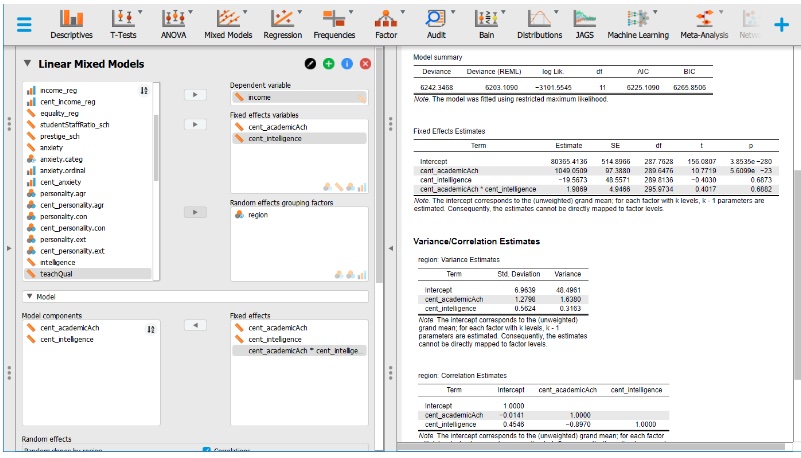Screen dimensions: 801x458
Task: Click the available variables list scrollbar
Action: [x=156, y=148]
